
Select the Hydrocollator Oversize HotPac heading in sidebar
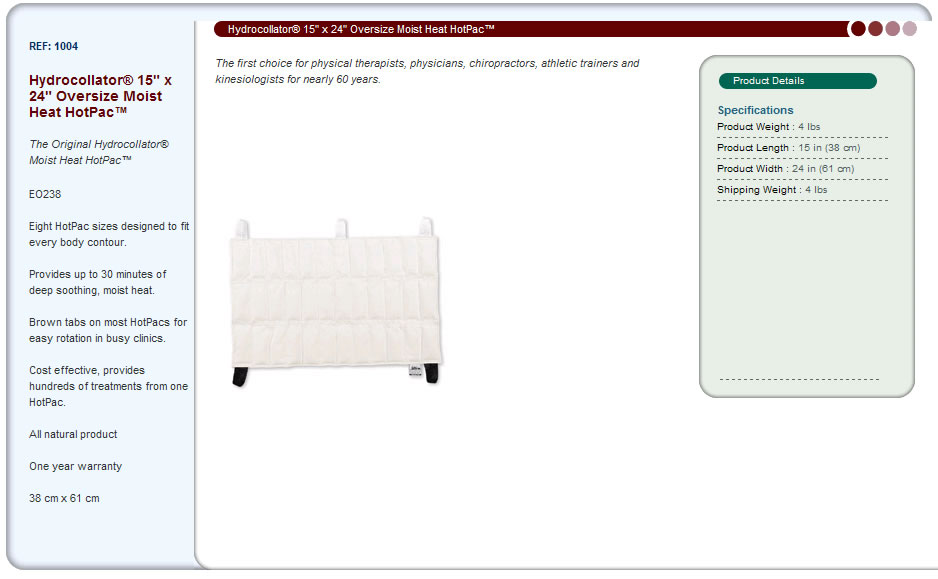(100, 96)
